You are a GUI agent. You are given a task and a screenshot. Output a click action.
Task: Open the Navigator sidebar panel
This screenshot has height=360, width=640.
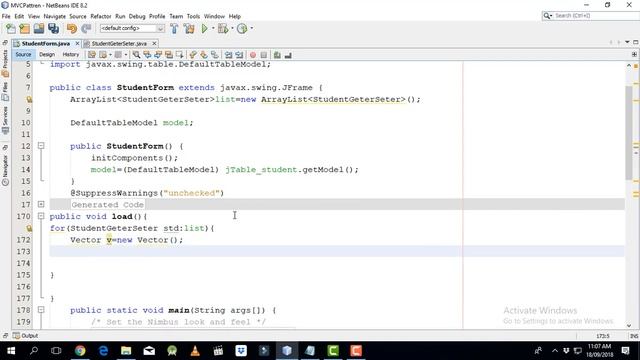5,170
